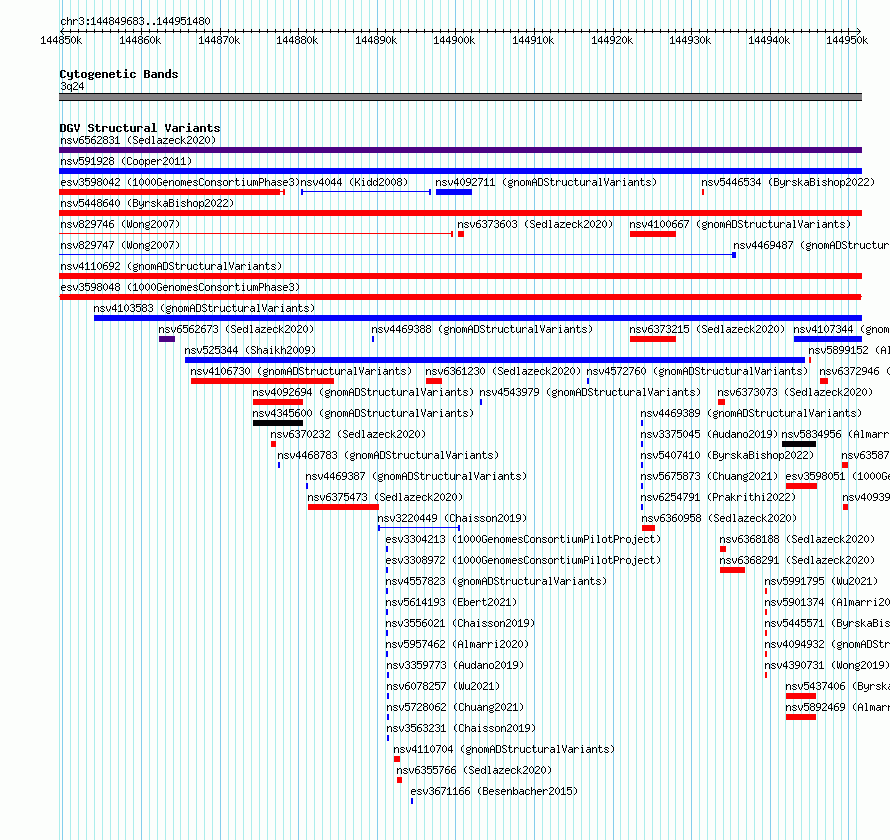
Task: Click the blue bar of nsv4103583
Action: click(478, 318)
